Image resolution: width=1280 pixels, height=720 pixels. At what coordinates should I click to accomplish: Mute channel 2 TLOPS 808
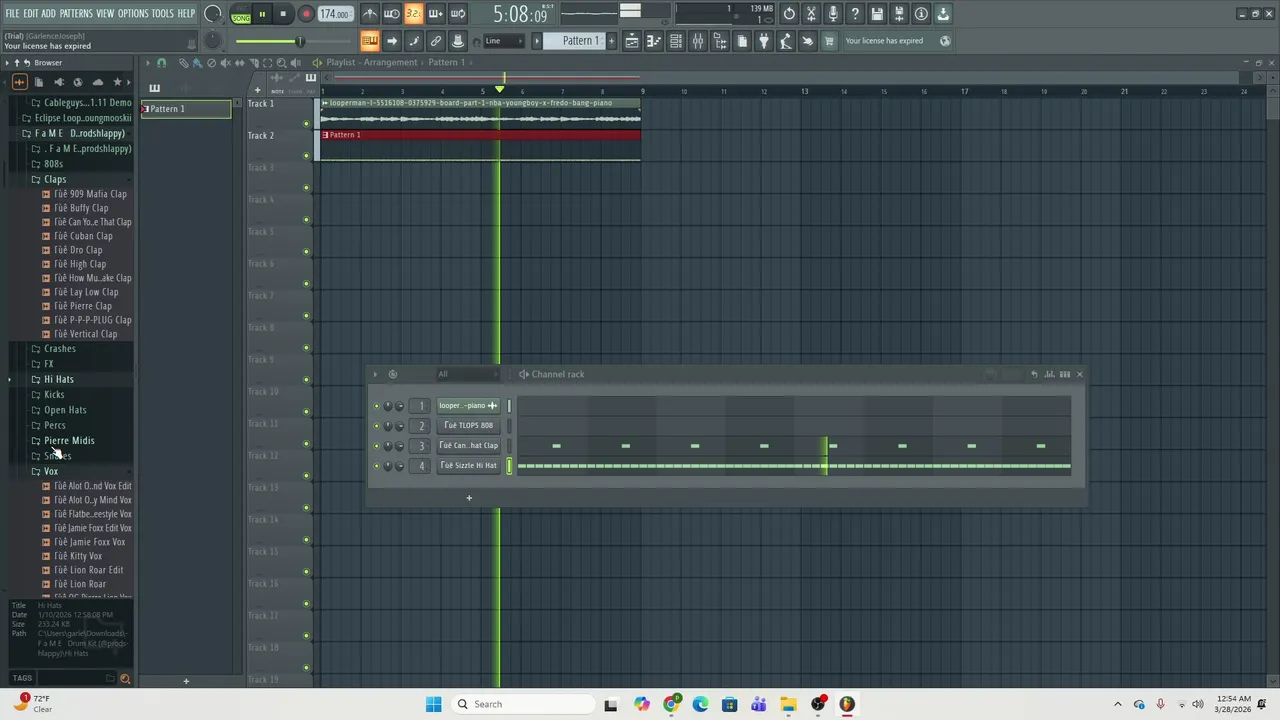coord(376,426)
